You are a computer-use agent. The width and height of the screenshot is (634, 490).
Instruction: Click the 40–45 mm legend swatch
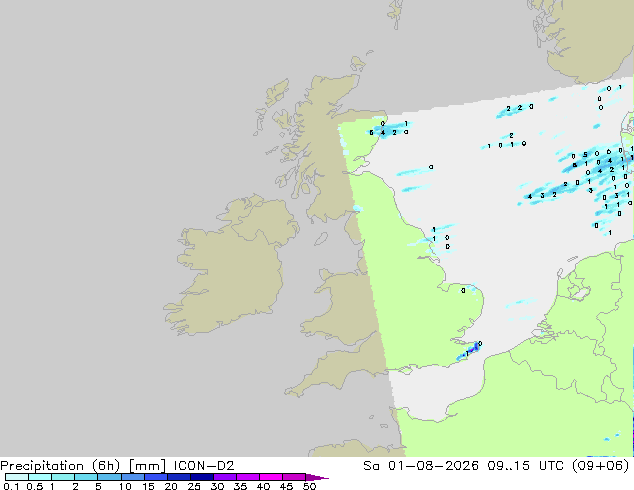(271, 477)
